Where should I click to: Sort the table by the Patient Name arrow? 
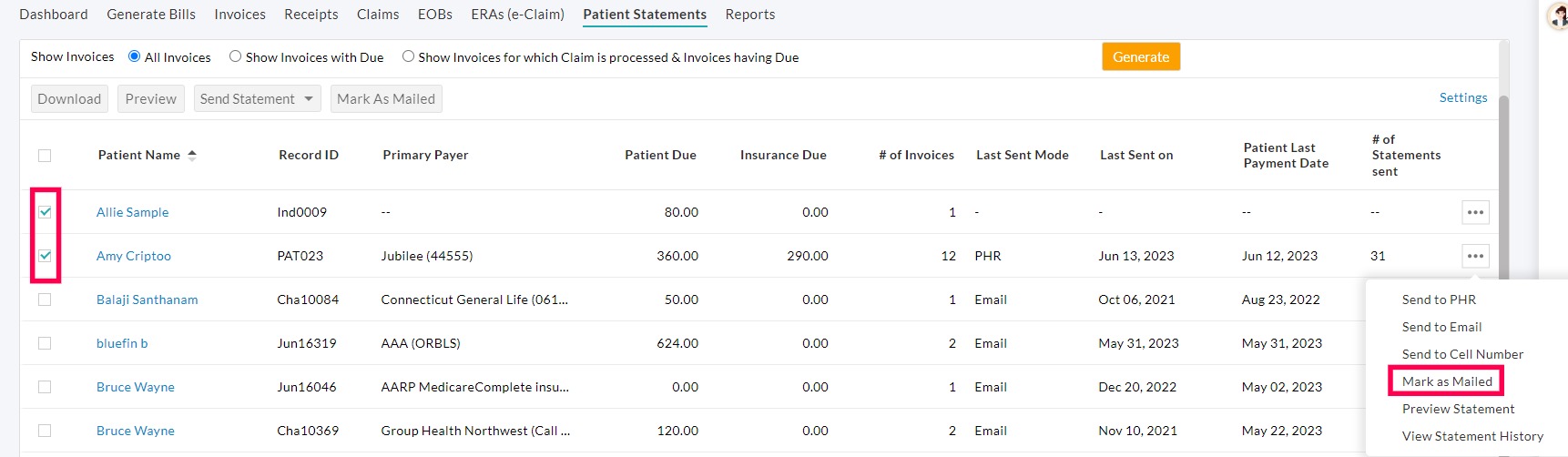pyautogui.click(x=192, y=156)
